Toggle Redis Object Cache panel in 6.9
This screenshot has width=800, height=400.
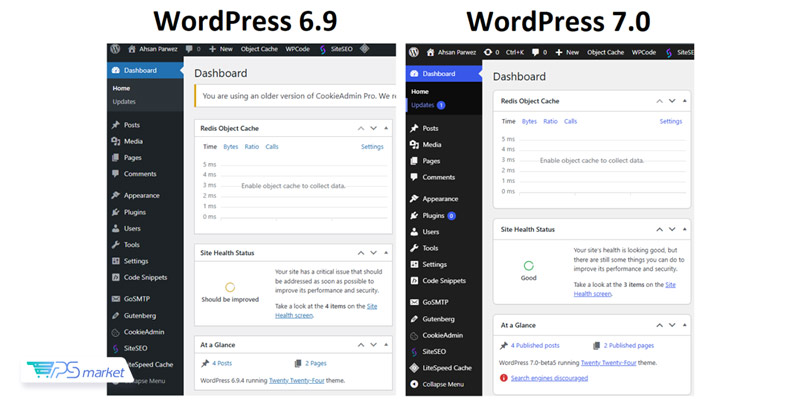(386, 129)
